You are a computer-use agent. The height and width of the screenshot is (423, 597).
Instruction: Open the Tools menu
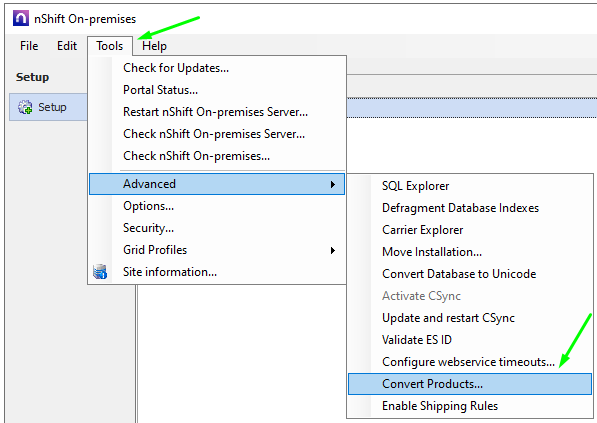(110, 46)
